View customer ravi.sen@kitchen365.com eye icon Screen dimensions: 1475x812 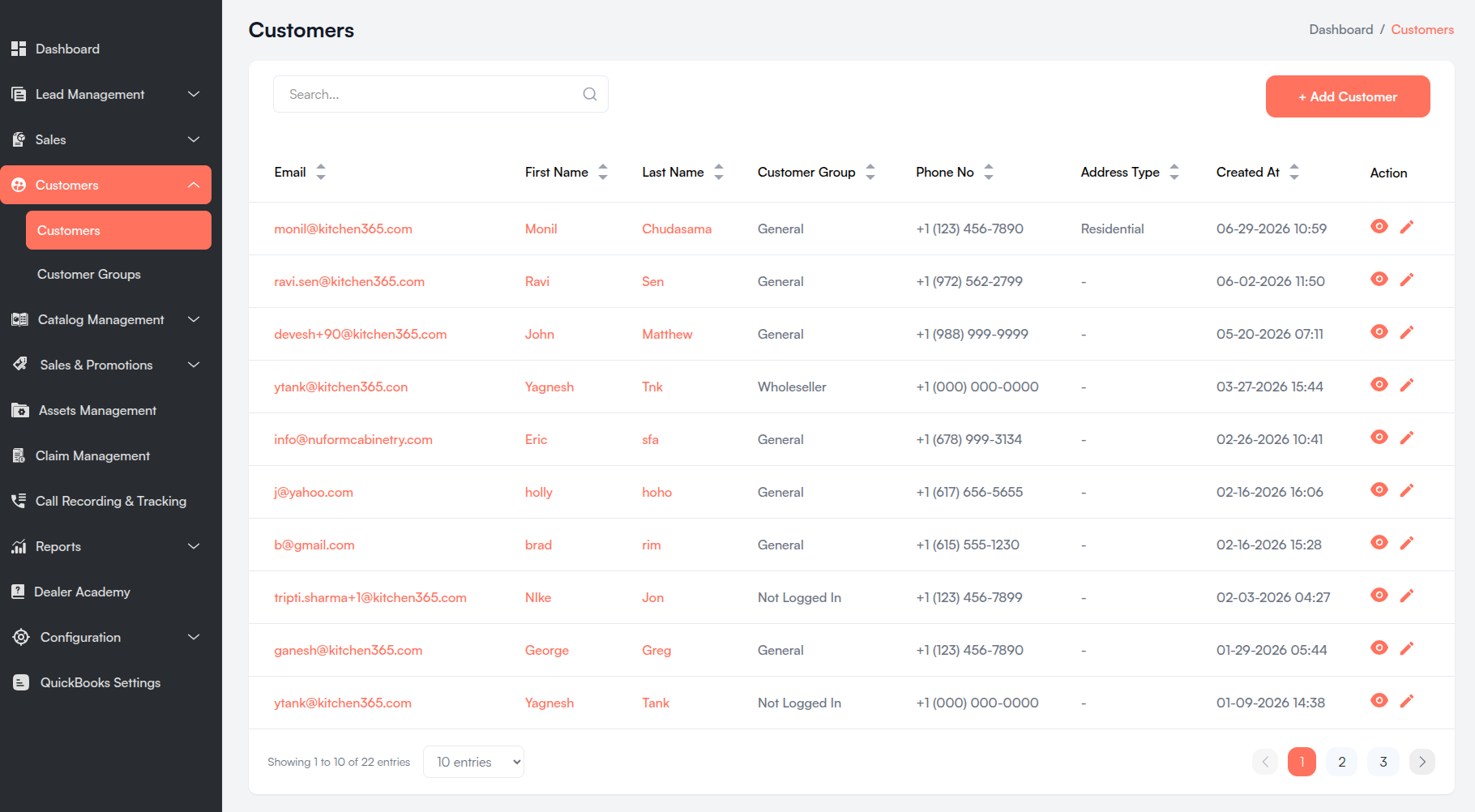1379,279
